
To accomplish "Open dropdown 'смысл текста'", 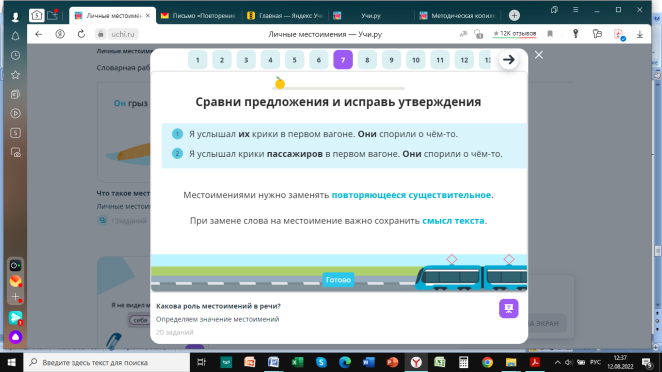I will click(x=453, y=221).
